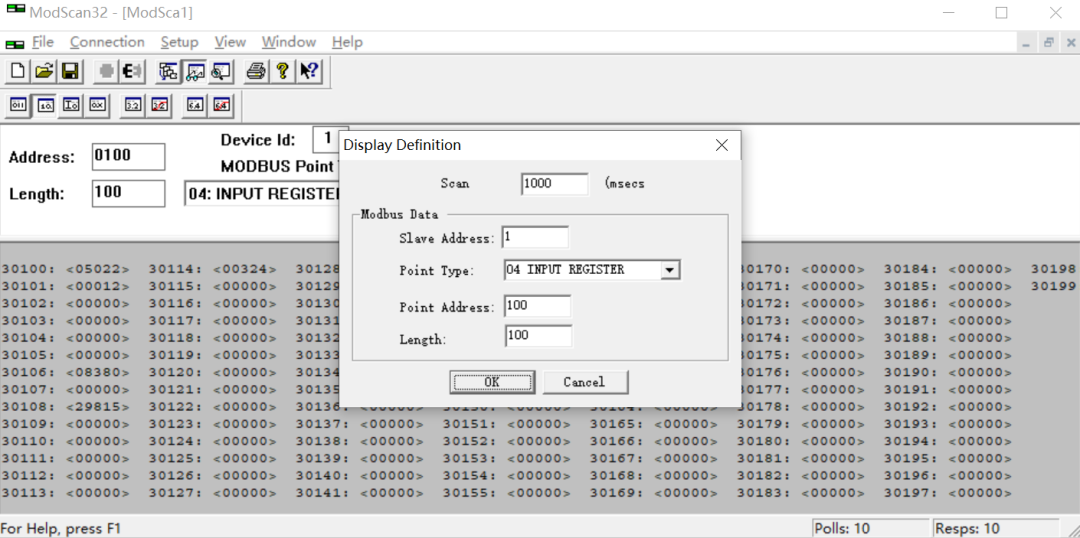Select register 30101 value <00012>
This screenshot has height=538, width=1080.
pyautogui.click(x=97, y=287)
